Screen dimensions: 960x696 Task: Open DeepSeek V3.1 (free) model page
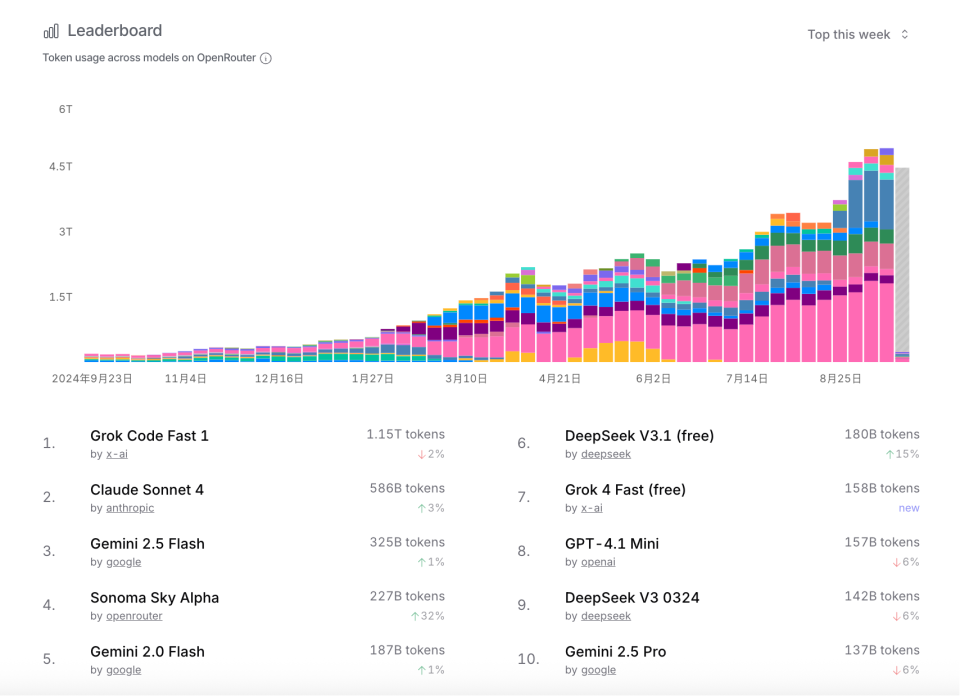click(x=639, y=436)
